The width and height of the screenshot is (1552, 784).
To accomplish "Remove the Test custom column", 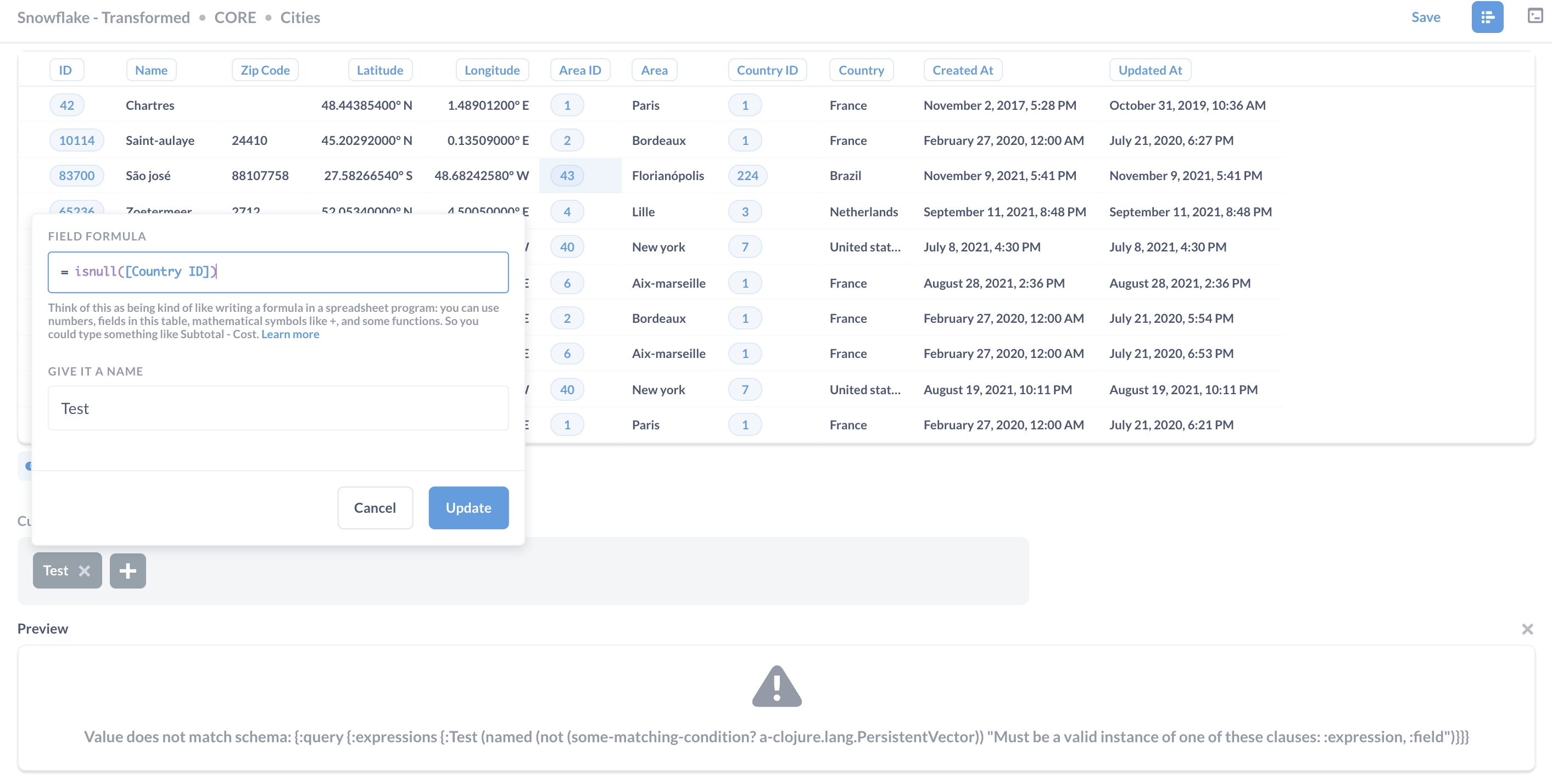I will (85, 570).
